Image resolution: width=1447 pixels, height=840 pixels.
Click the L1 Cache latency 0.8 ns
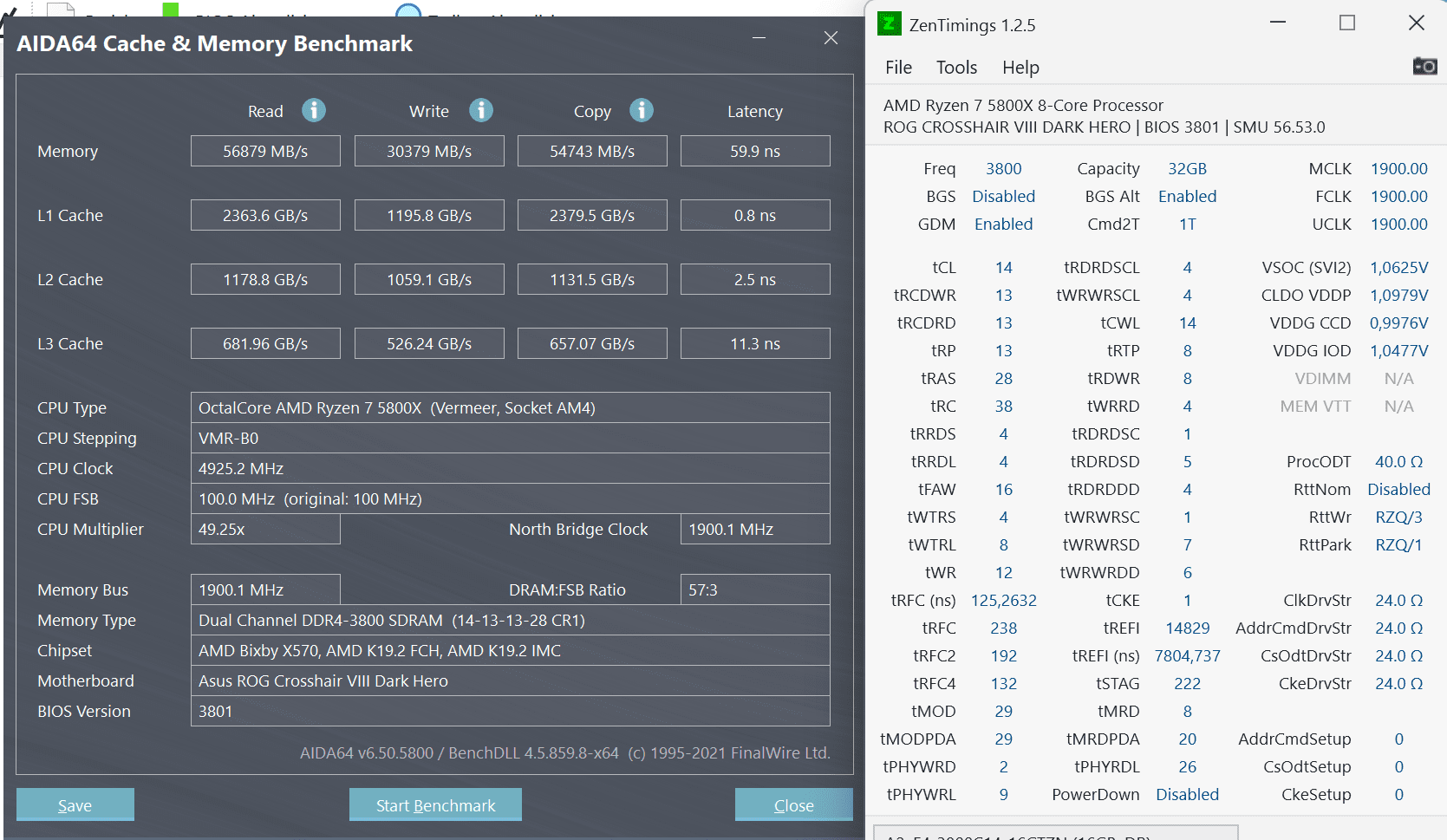pos(755,215)
